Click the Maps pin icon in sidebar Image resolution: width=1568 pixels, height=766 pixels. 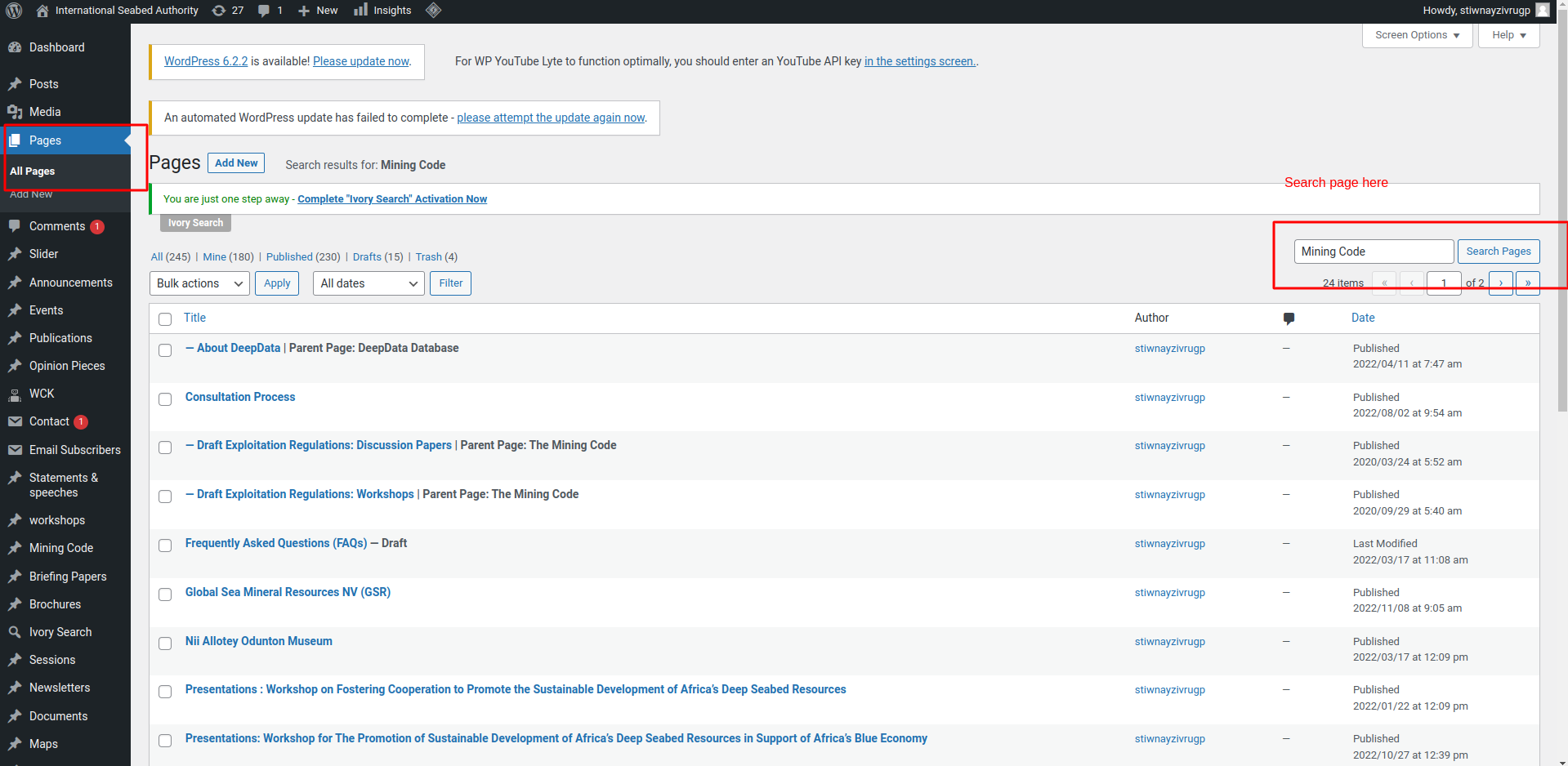point(15,744)
